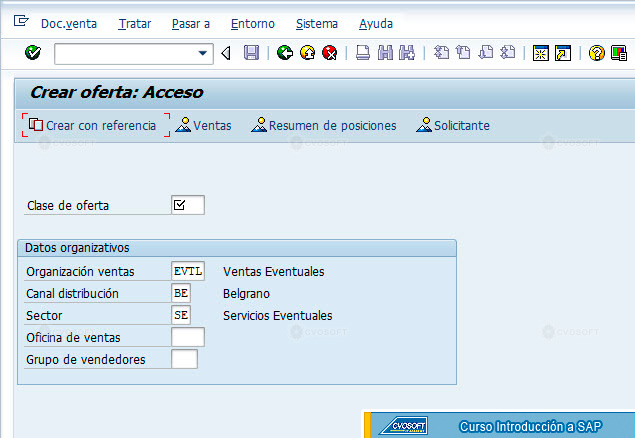635x438 pixels.
Task: Click the Find binoculars icon
Action: coord(385,53)
